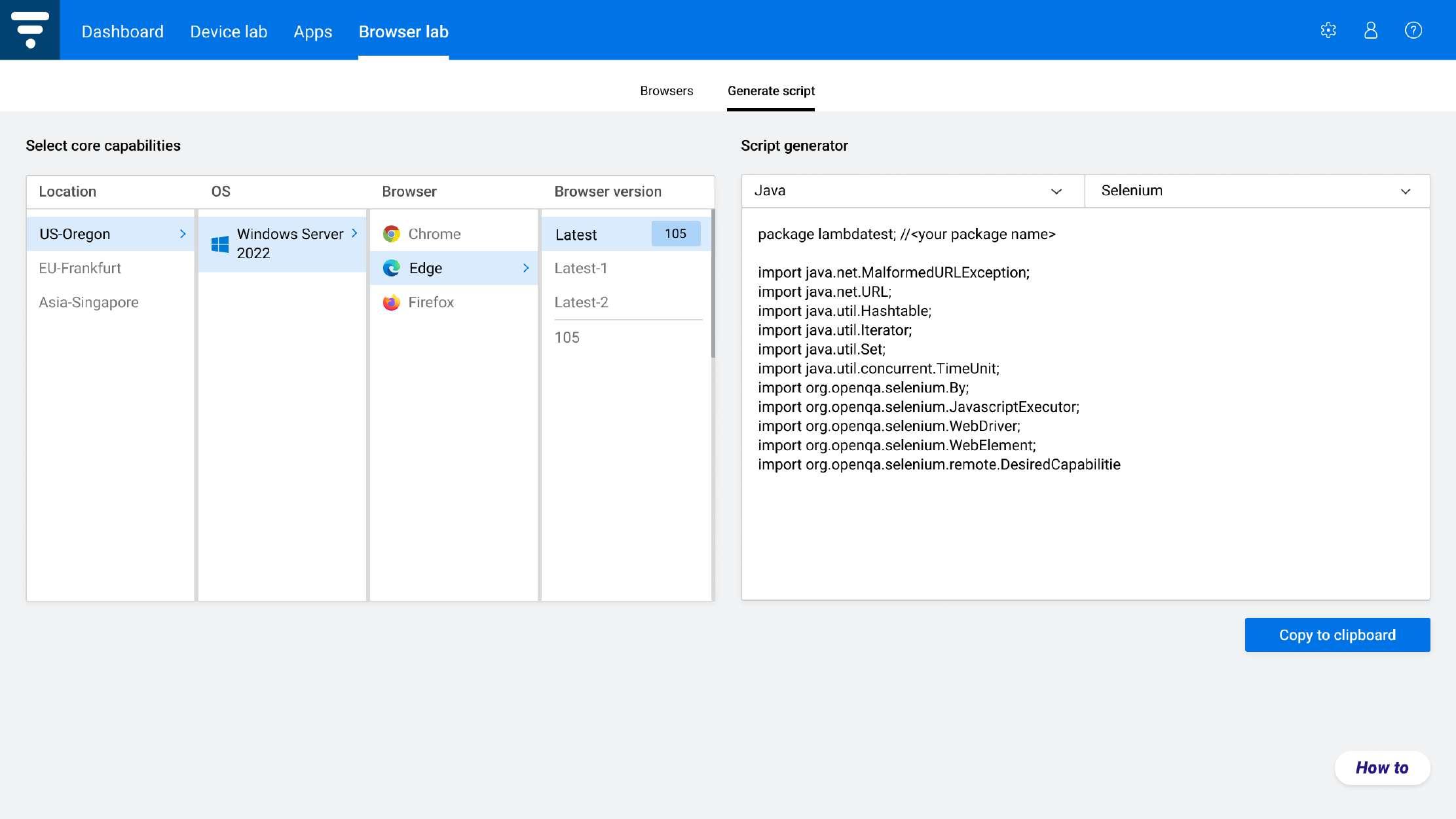Click the Edge browser icon
Screen dimensions: 1456x819
click(392, 268)
